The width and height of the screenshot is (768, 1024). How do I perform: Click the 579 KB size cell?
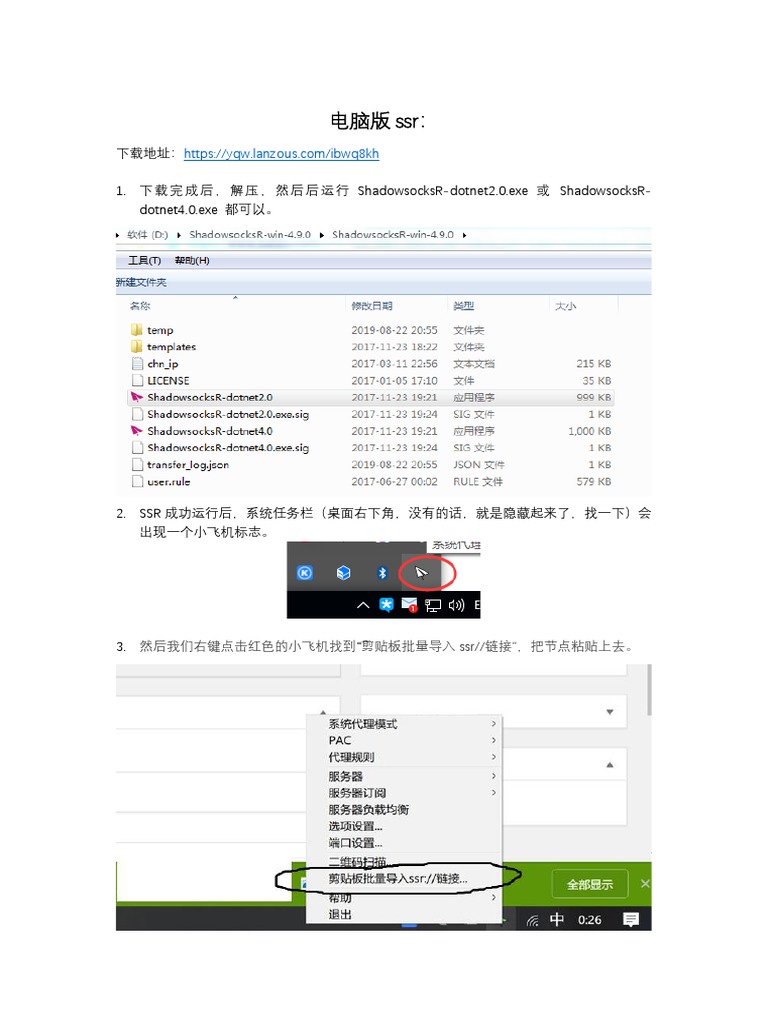click(594, 481)
